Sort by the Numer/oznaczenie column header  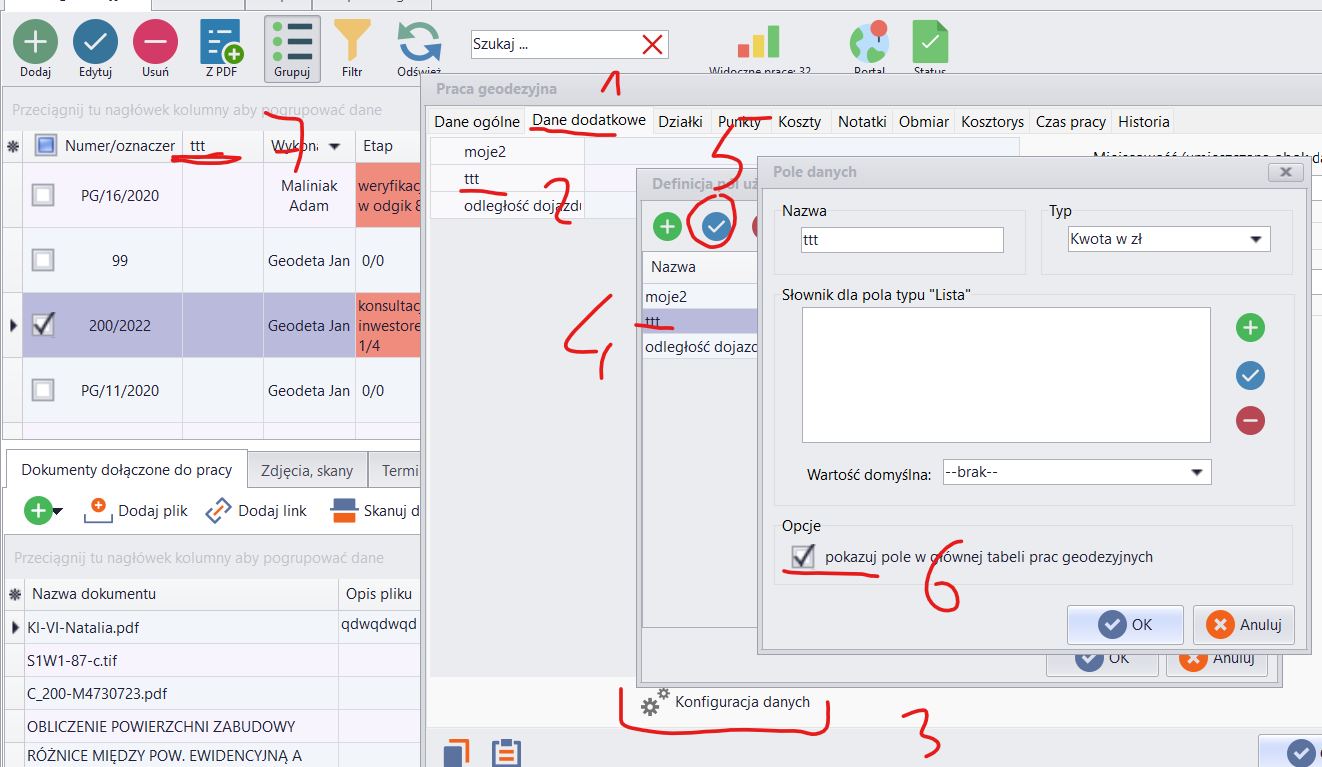pos(120,146)
